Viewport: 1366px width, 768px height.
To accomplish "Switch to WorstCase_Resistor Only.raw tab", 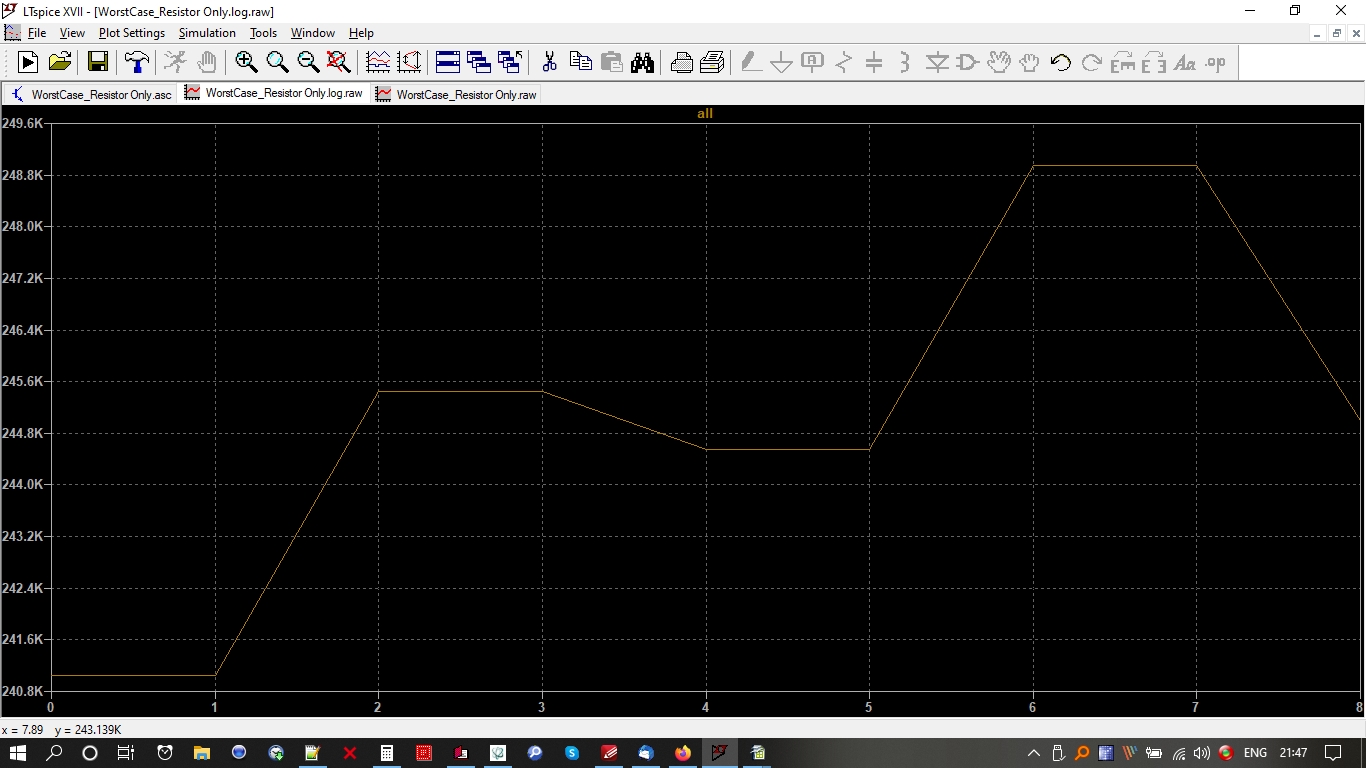I will (x=457, y=94).
